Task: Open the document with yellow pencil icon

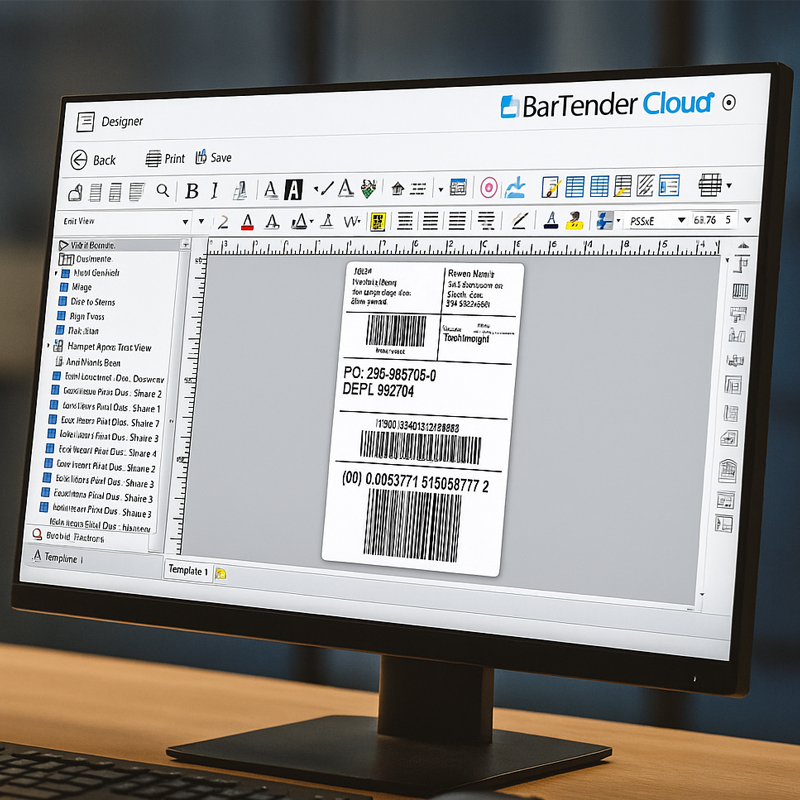Action: click(551, 187)
